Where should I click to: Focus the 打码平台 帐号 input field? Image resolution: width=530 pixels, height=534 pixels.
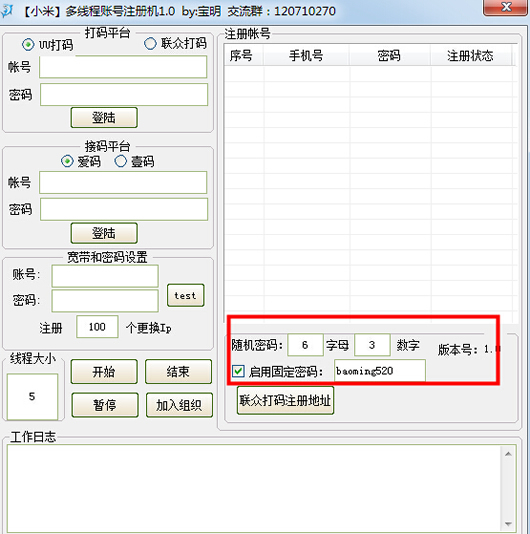point(123,67)
